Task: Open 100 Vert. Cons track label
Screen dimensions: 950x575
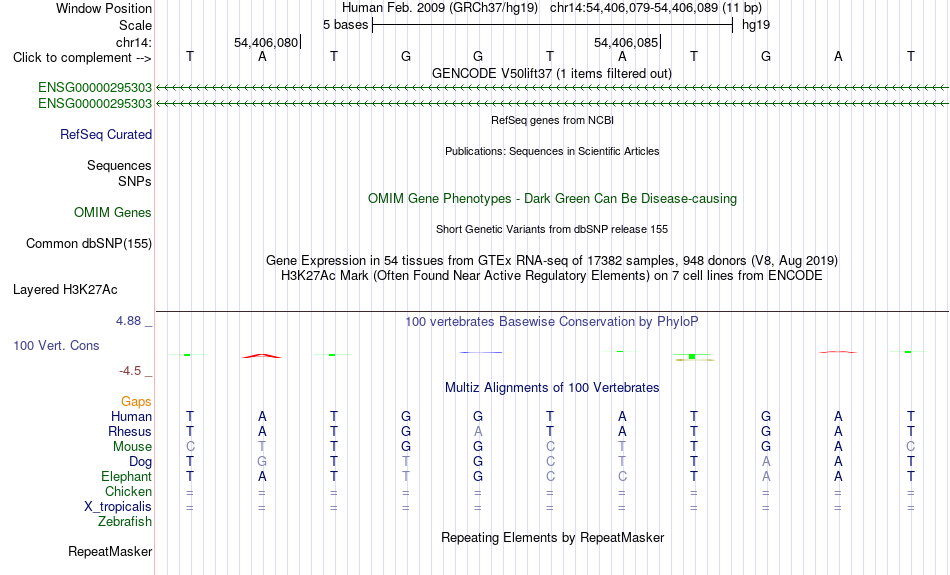Action: click(x=56, y=345)
